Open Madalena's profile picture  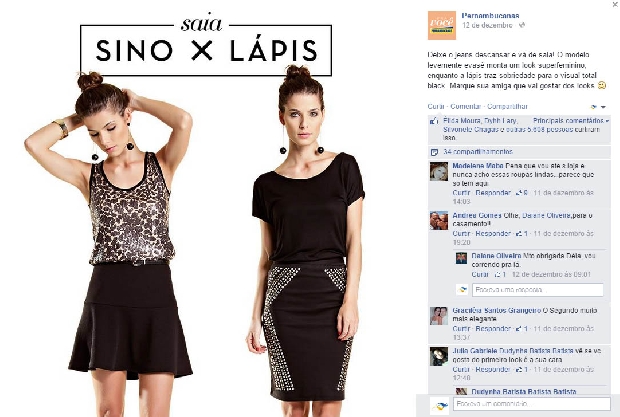coord(439,172)
